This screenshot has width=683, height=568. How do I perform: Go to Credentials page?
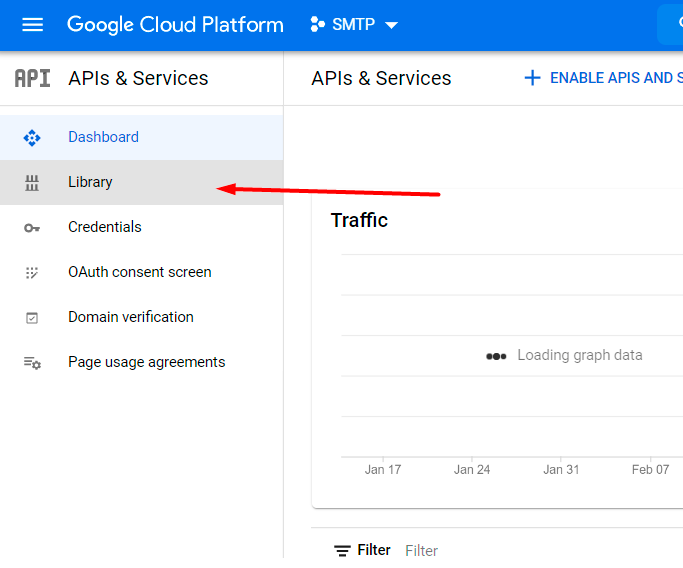click(105, 227)
